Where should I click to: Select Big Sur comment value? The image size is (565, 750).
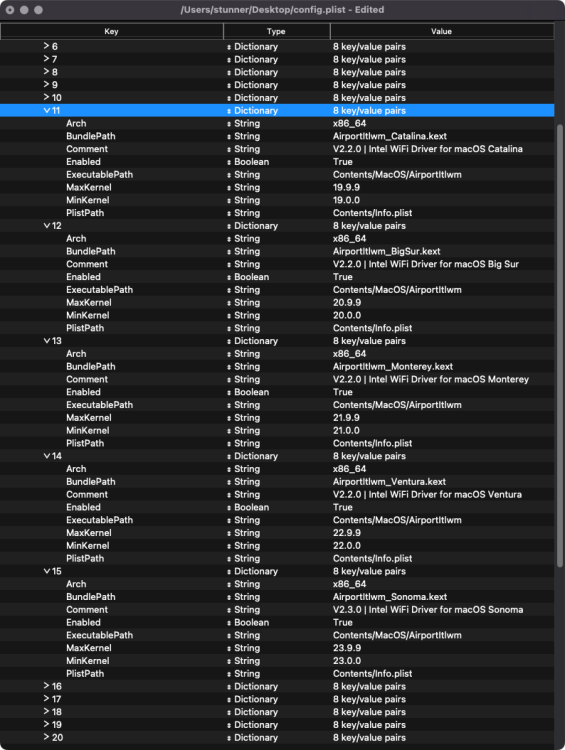(426, 264)
